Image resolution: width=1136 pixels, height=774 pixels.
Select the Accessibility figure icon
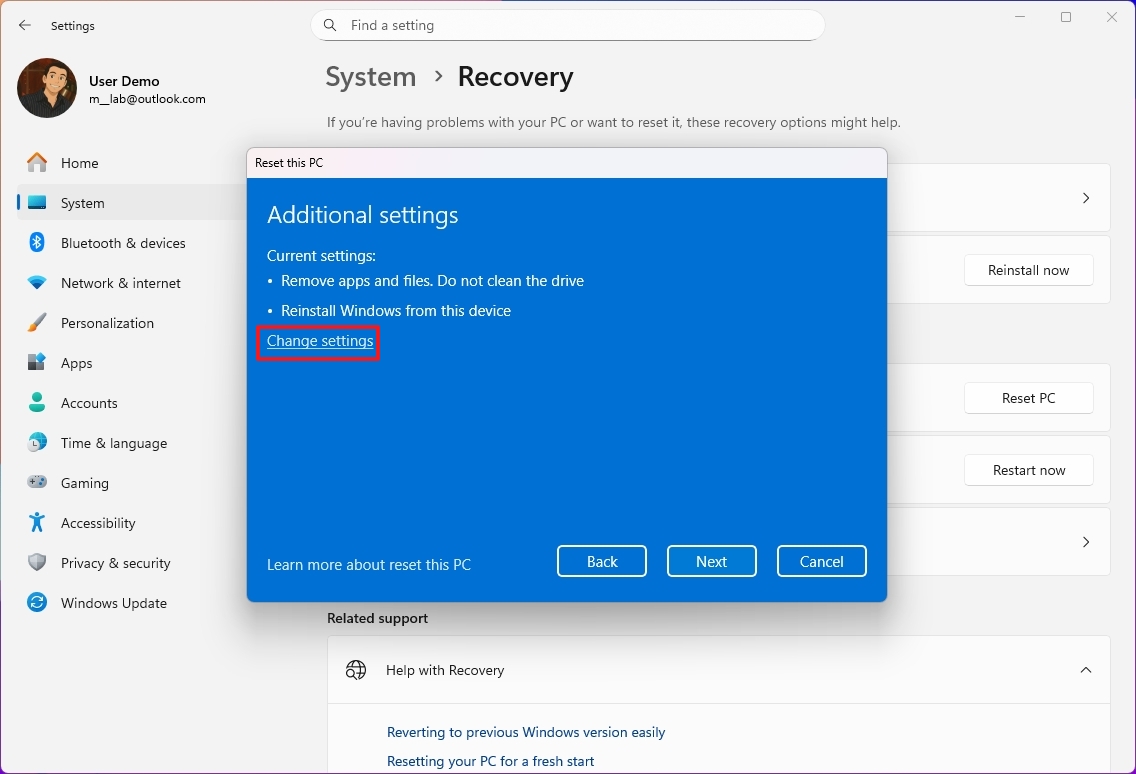[37, 523]
